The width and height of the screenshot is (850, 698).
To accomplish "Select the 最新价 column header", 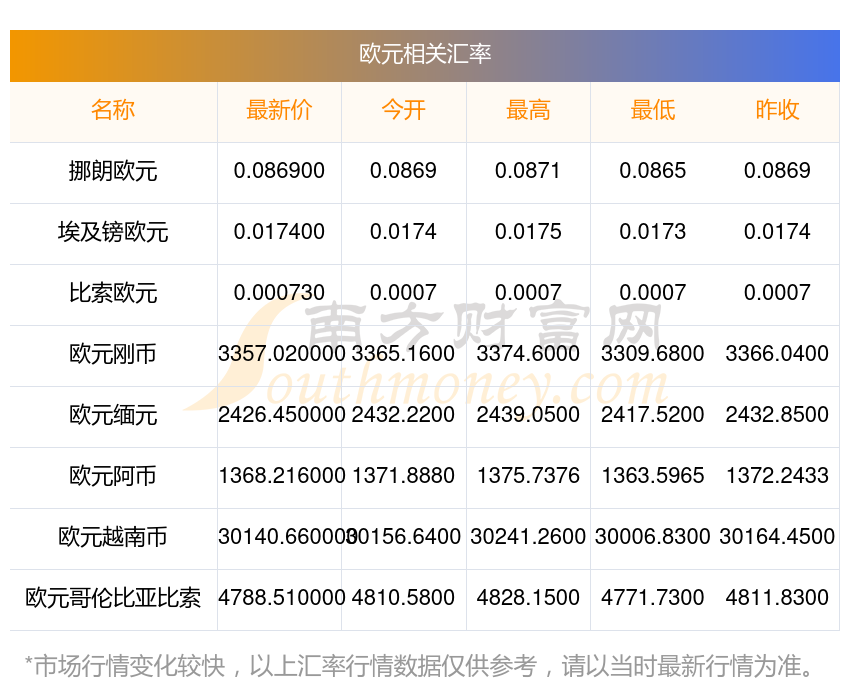I will coord(279,110).
